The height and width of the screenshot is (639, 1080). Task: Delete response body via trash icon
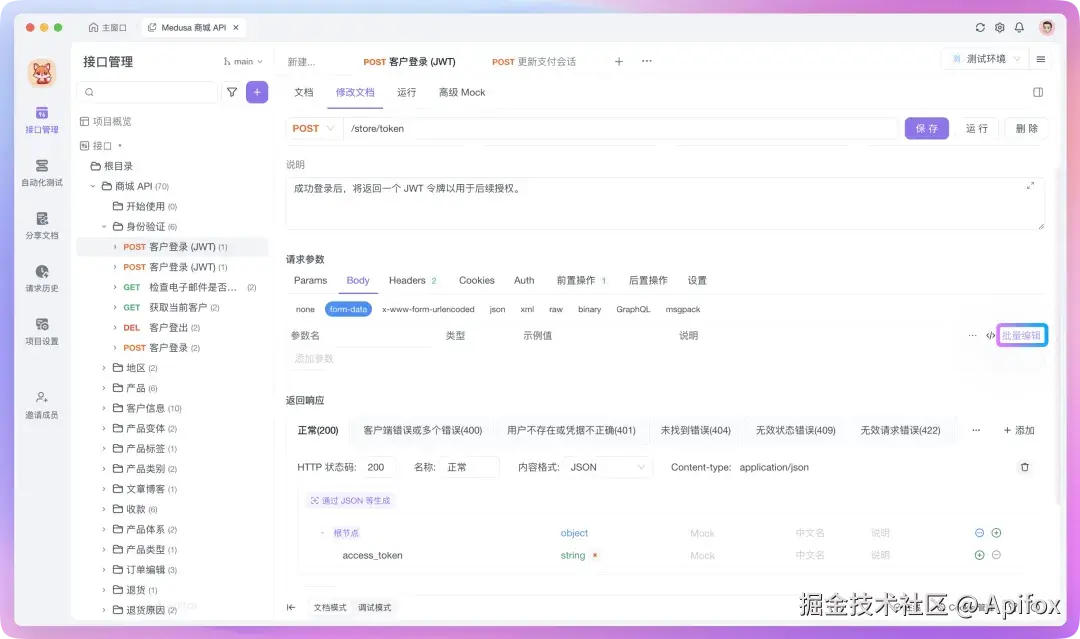[x=1025, y=467]
